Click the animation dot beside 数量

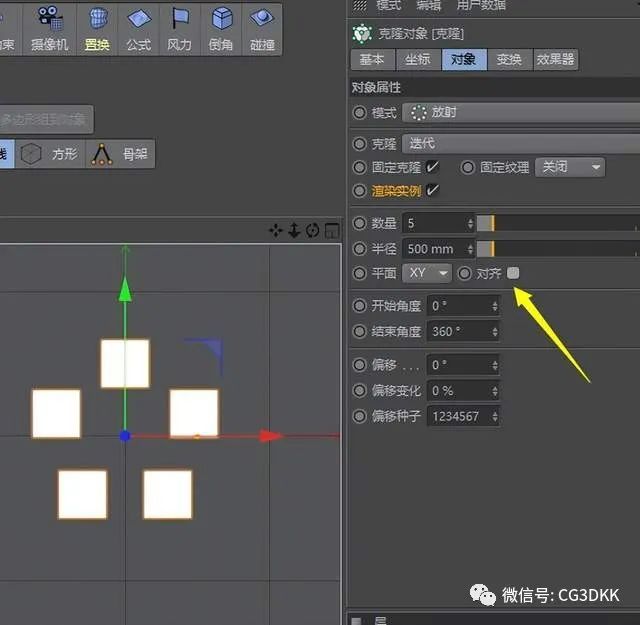tap(360, 223)
